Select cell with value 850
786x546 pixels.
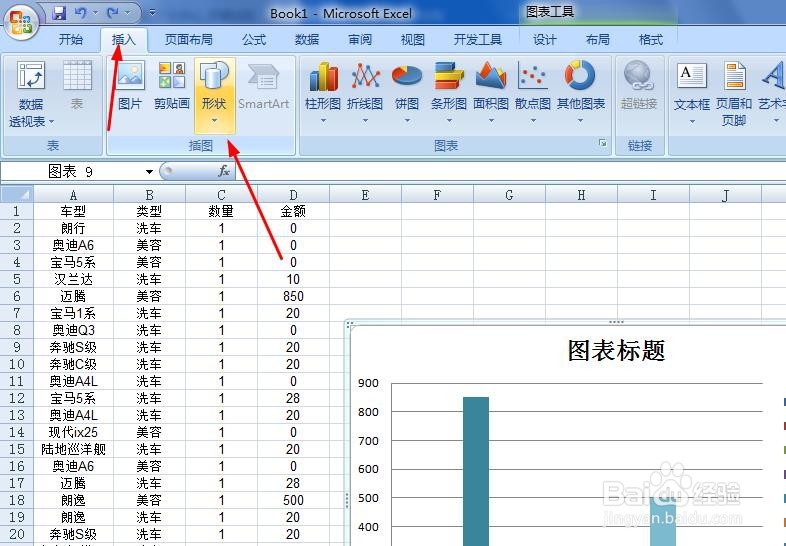click(x=293, y=296)
